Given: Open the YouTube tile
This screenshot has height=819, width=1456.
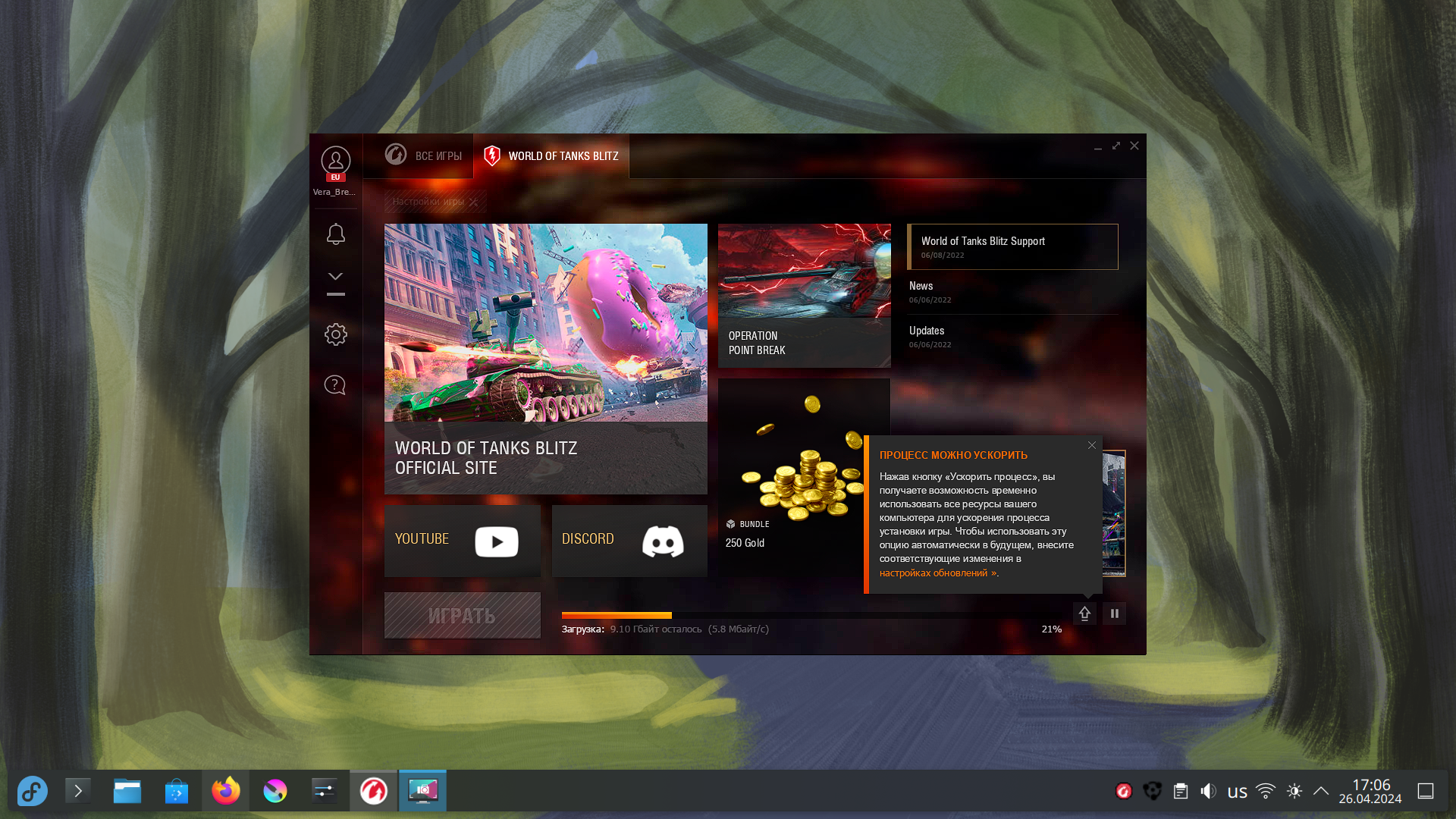Looking at the screenshot, I should [463, 541].
